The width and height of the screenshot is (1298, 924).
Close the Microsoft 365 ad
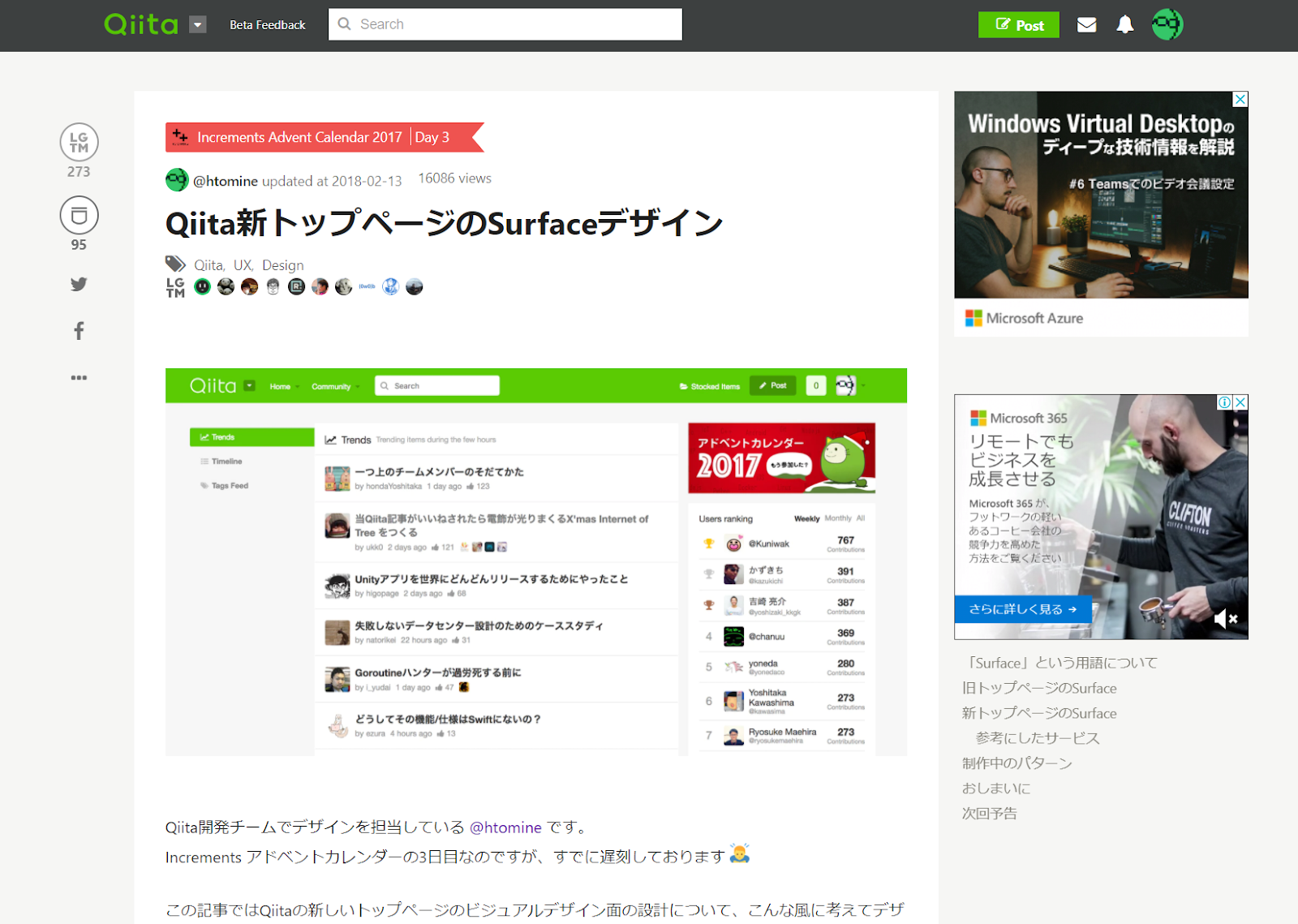coord(1240,402)
